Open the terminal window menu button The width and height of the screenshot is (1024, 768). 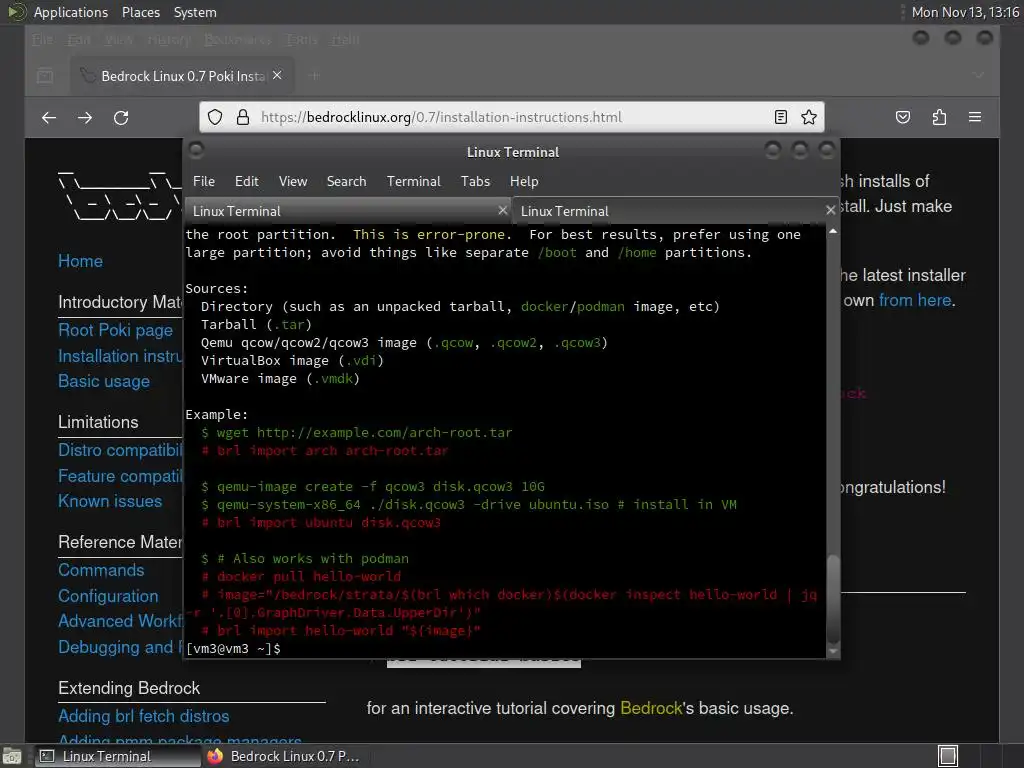tap(196, 151)
